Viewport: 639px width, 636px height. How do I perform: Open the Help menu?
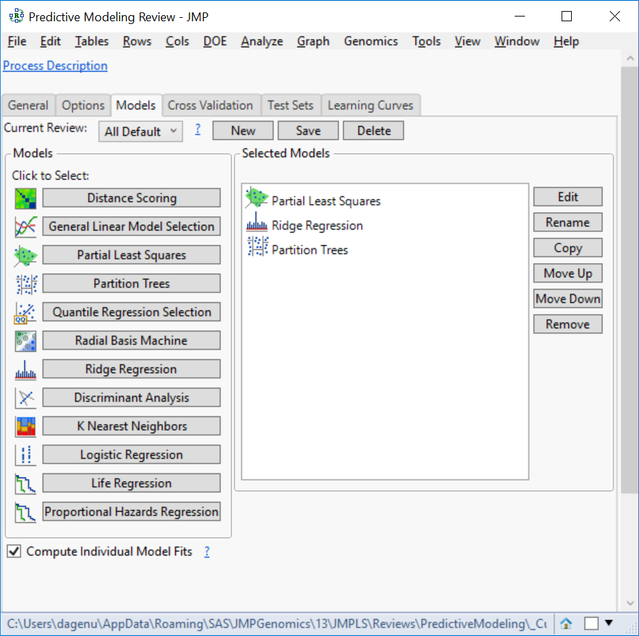tap(566, 41)
